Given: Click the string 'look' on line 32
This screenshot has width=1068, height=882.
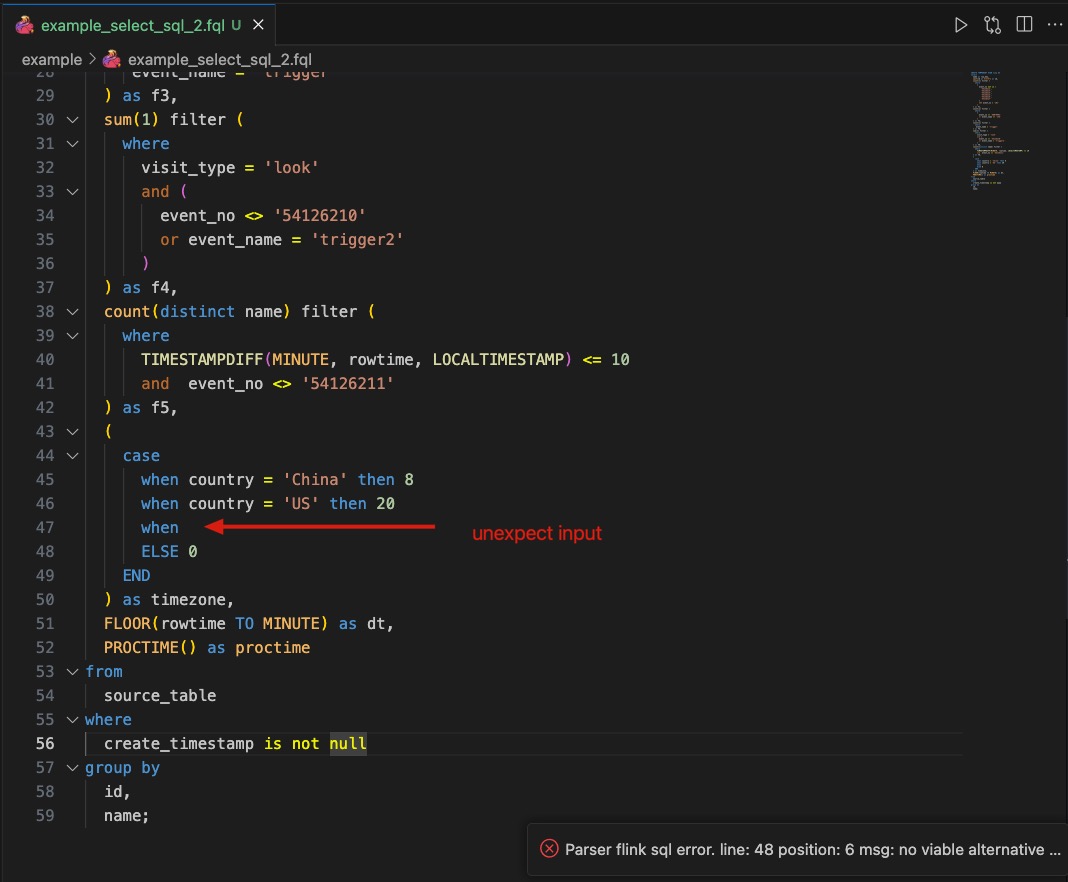Looking at the screenshot, I should click(x=292, y=168).
